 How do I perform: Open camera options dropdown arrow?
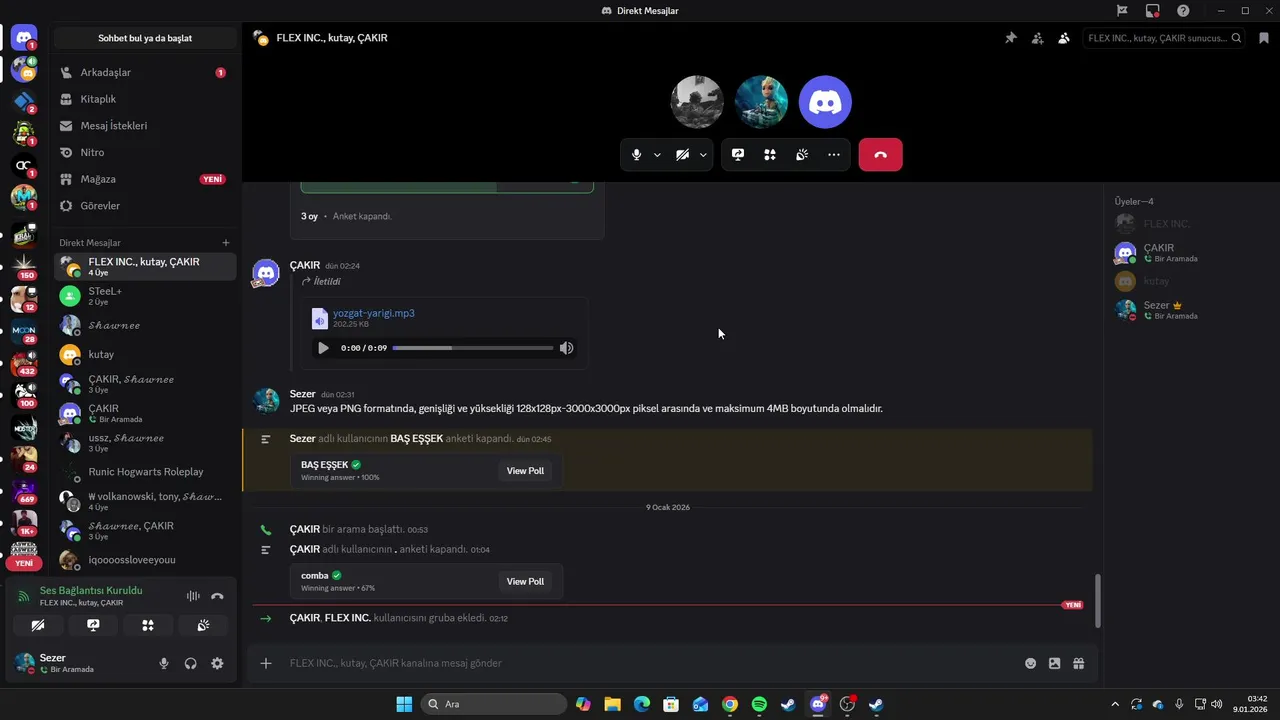tap(703, 155)
